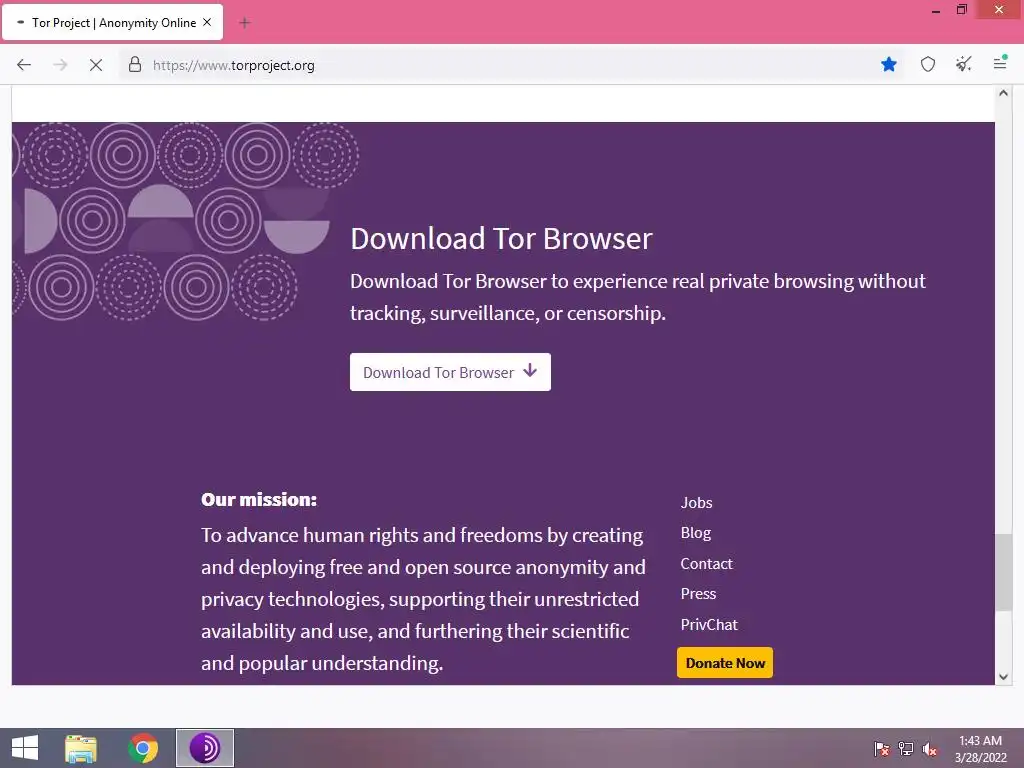Restore down the browser window

pos(961,10)
